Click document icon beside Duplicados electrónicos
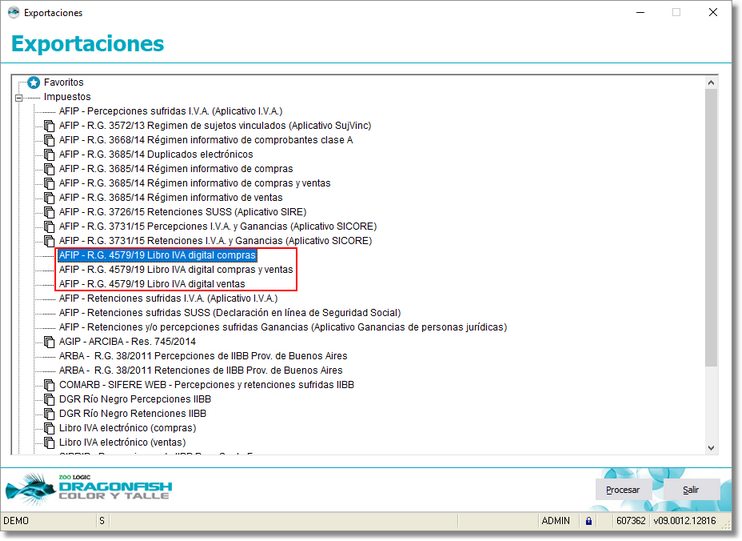 click(49, 155)
